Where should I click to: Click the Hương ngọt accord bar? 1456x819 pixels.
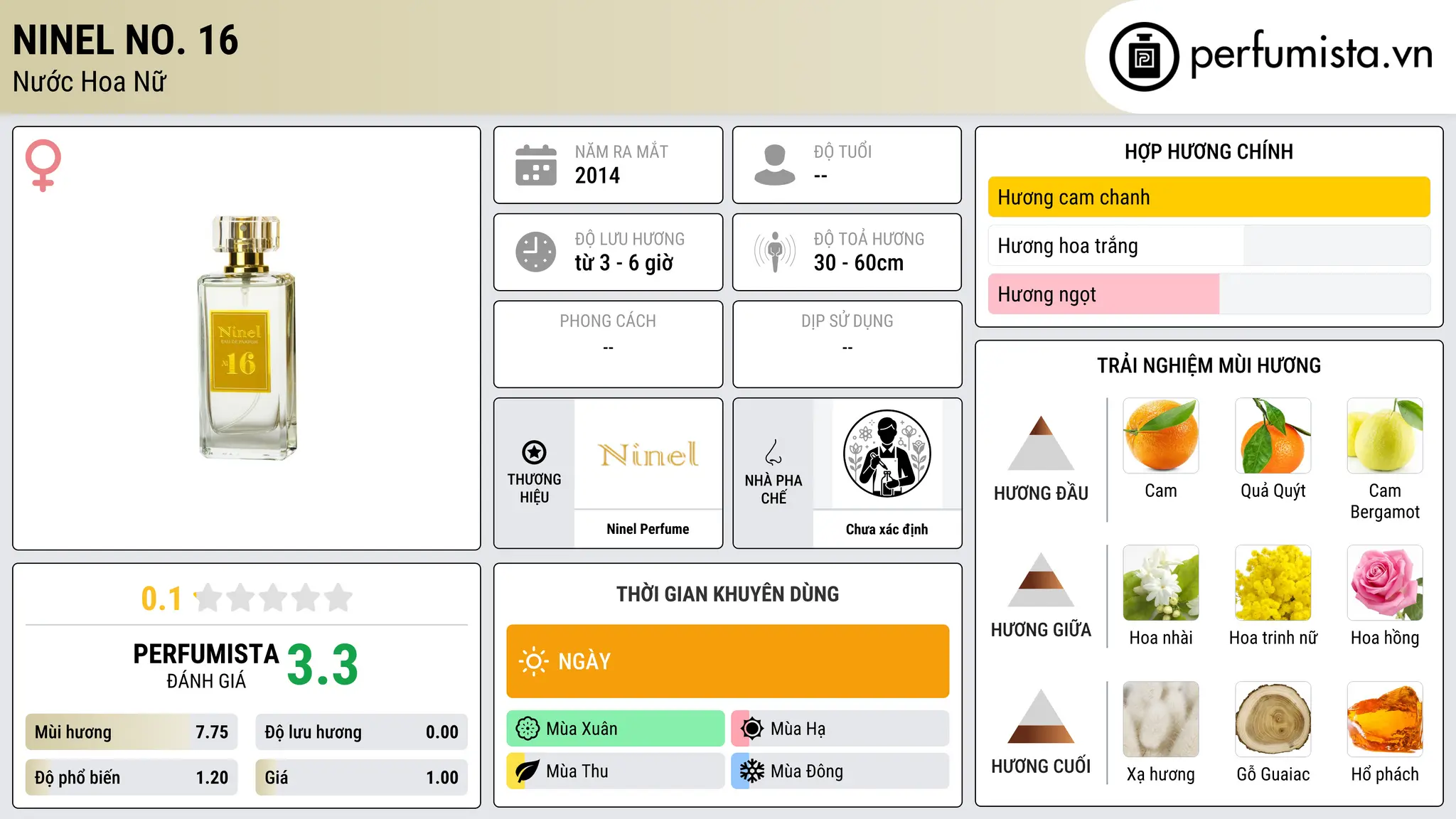[1209, 294]
